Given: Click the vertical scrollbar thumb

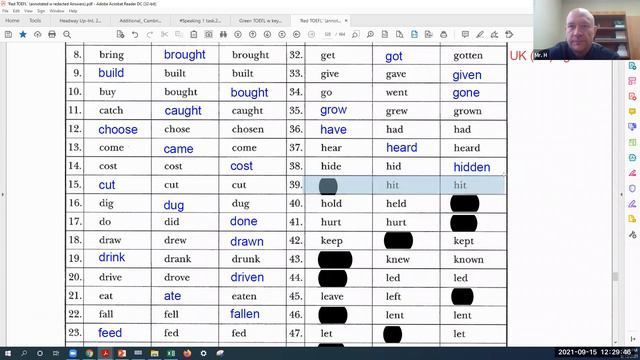Looking at the screenshot, I should click(x=615, y=276).
